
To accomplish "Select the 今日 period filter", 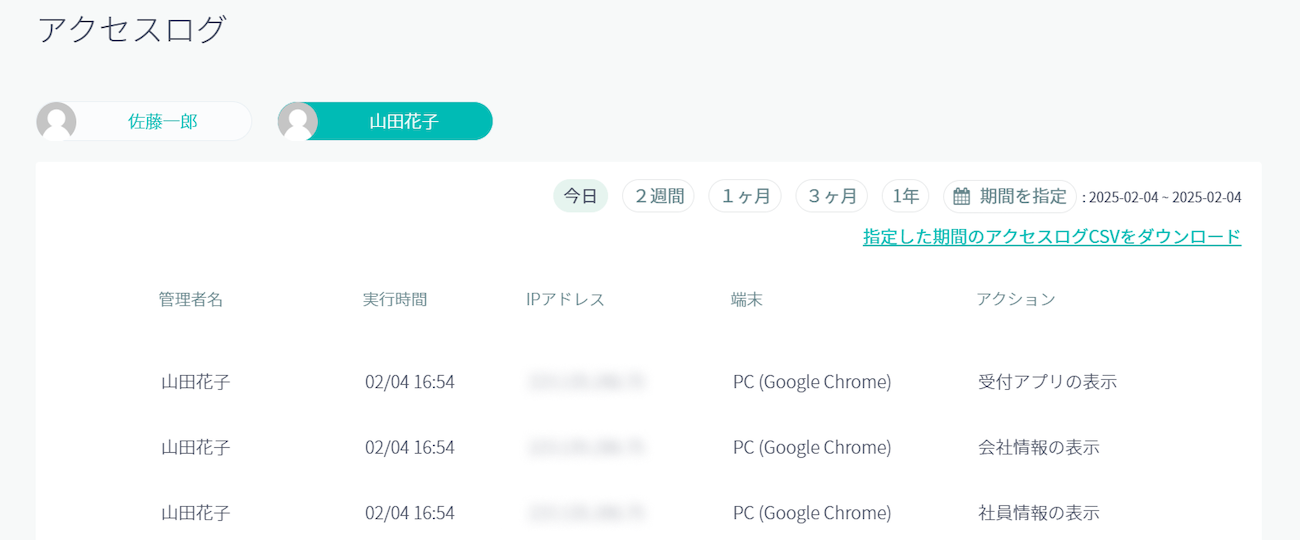I will [580, 196].
